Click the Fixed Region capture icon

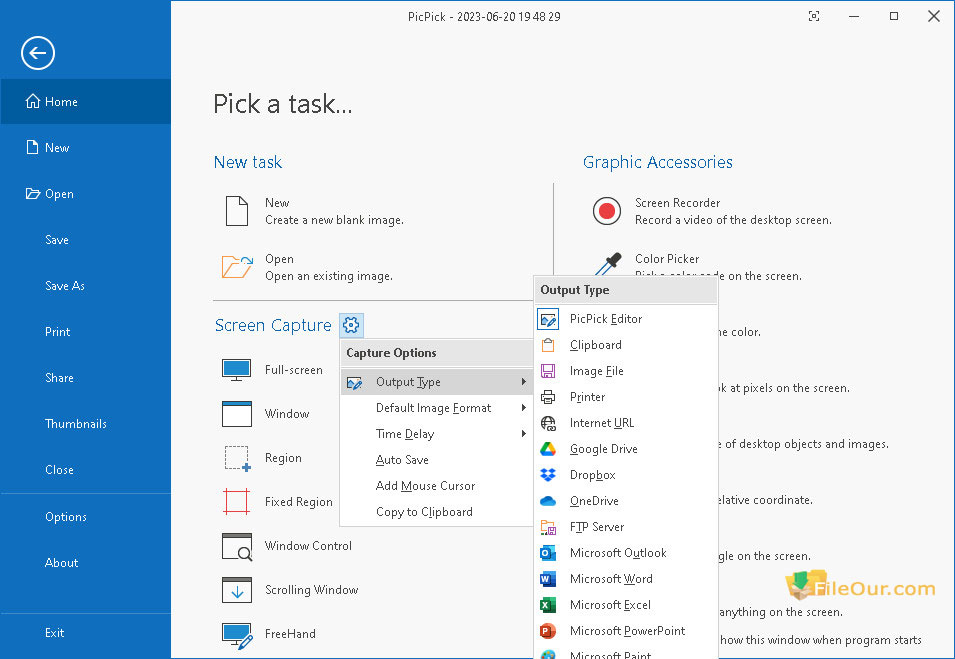pyautogui.click(x=237, y=502)
